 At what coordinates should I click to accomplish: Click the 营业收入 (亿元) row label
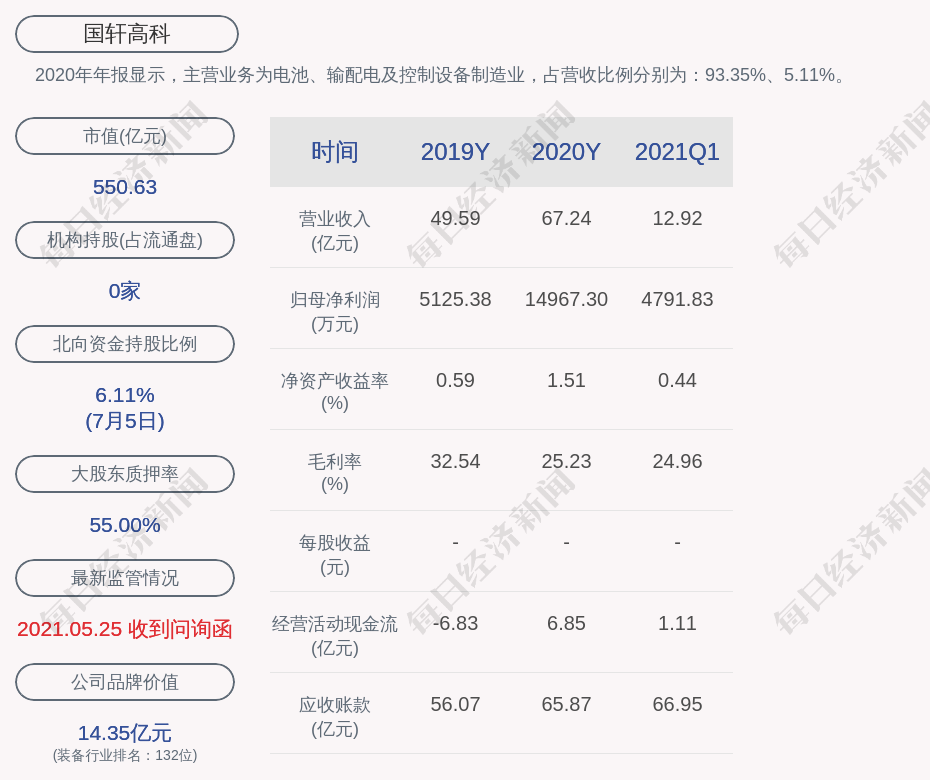point(335,231)
